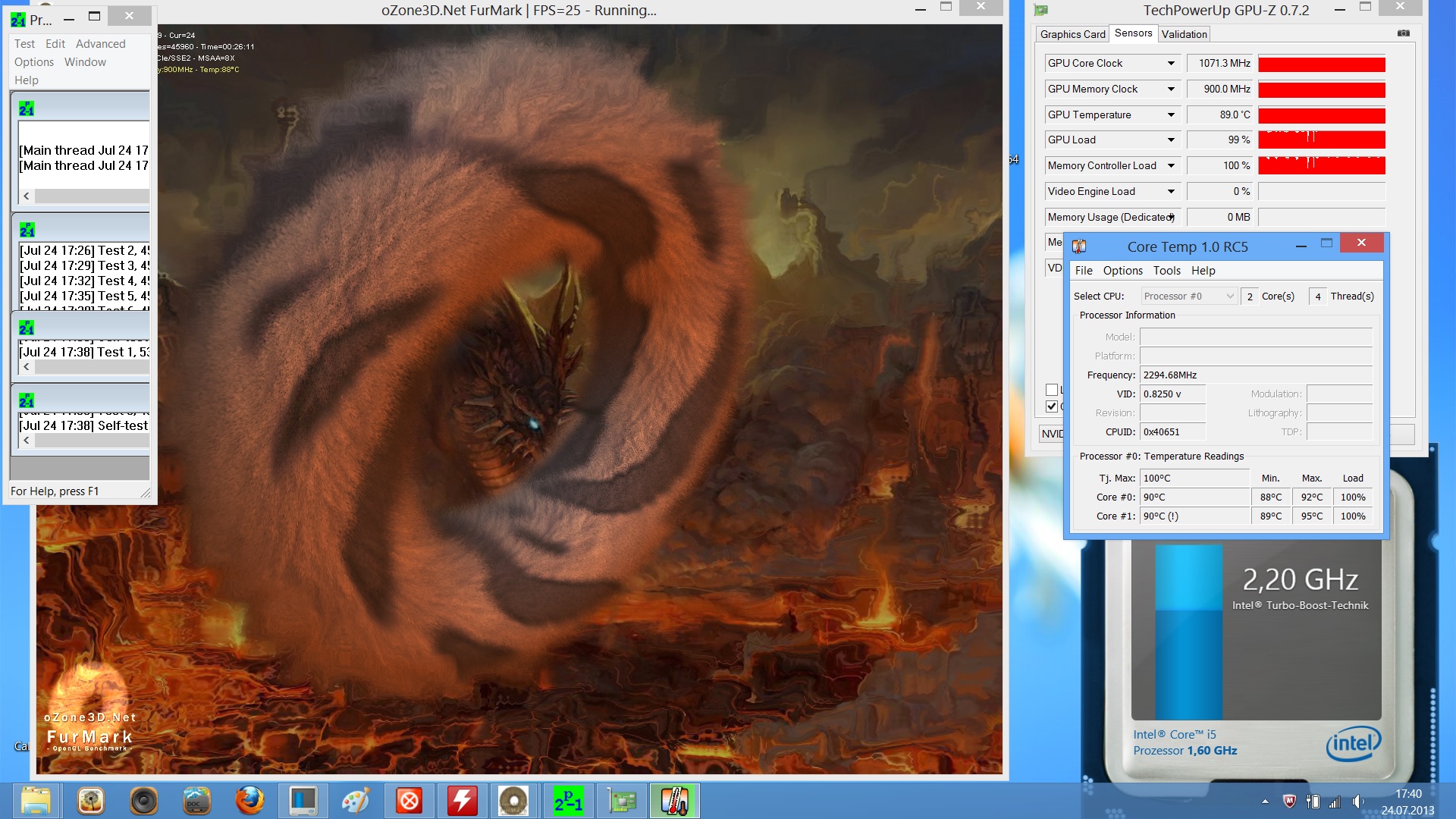Open network signal tray icon
1456x819 pixels.
coord(1335,802)
